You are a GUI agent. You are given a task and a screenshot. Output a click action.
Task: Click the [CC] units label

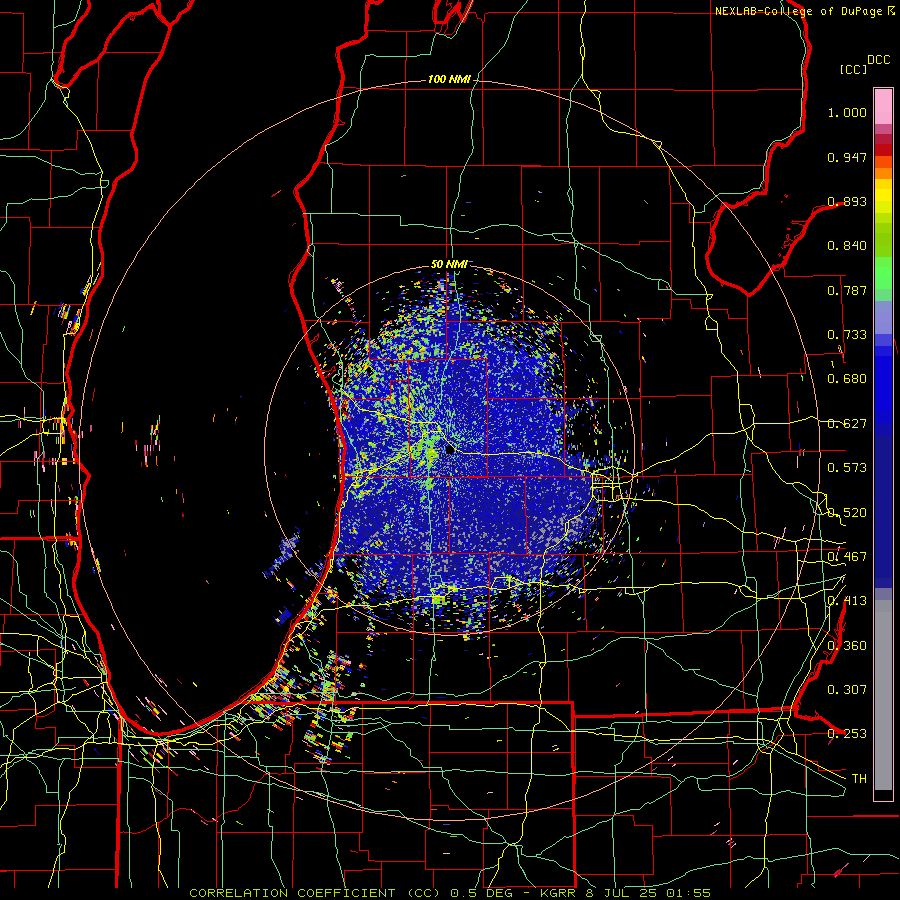[854, 69]
